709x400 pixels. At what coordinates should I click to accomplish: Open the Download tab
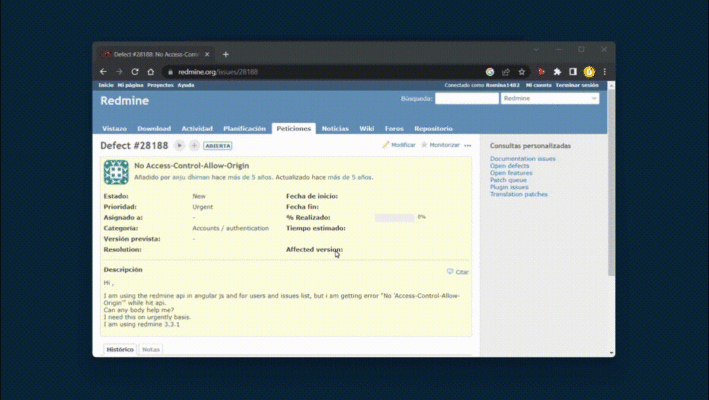point(154,129)
